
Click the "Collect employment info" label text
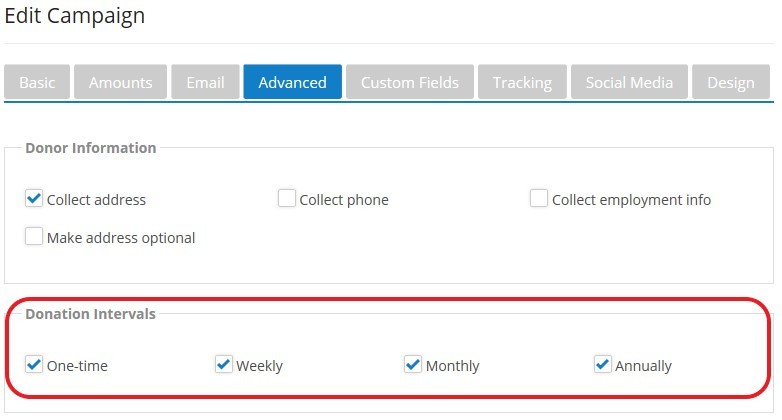click(631, 200)
